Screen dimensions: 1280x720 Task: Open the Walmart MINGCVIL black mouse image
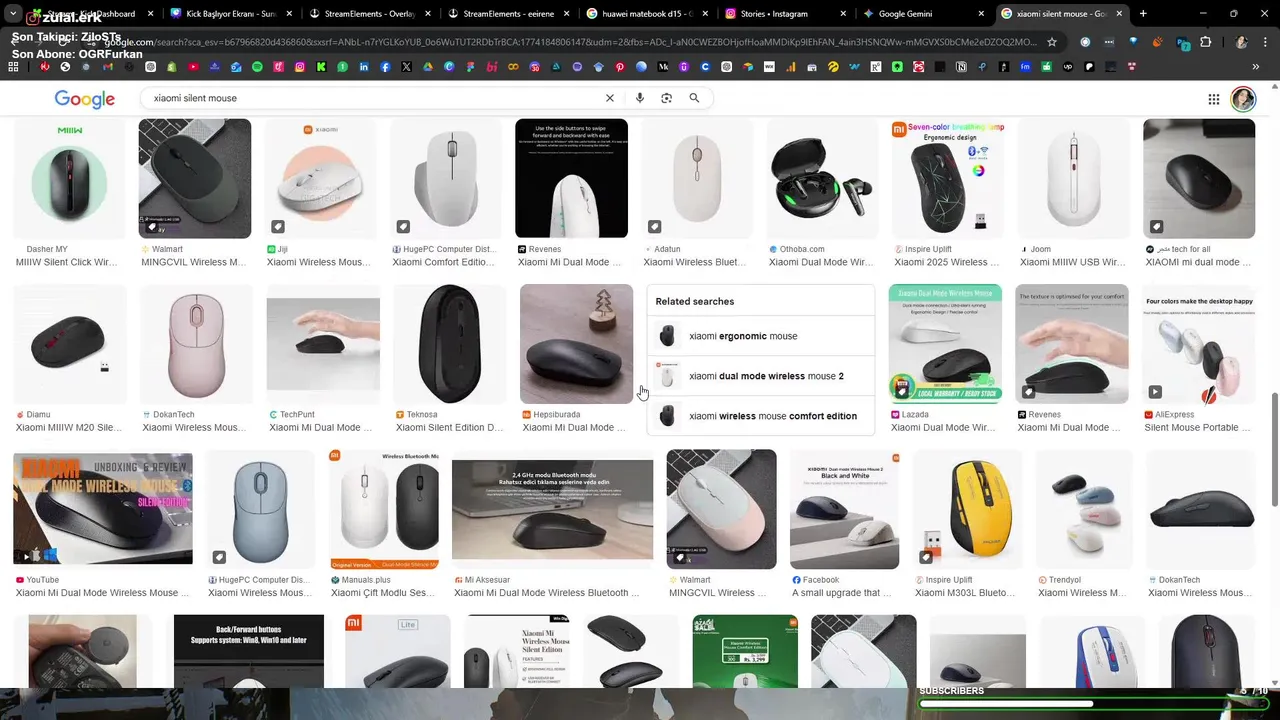pyautogui.click(x=195, y=179)
